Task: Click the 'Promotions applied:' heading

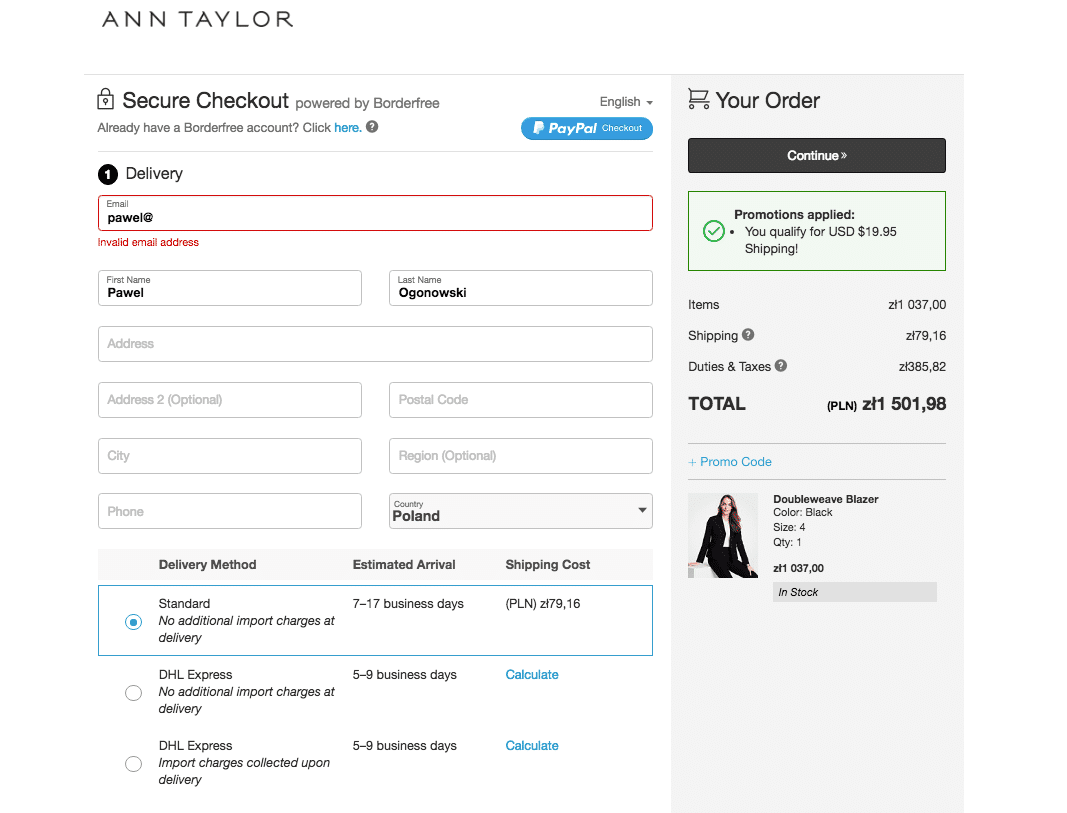Action: [x=794, y=214]
